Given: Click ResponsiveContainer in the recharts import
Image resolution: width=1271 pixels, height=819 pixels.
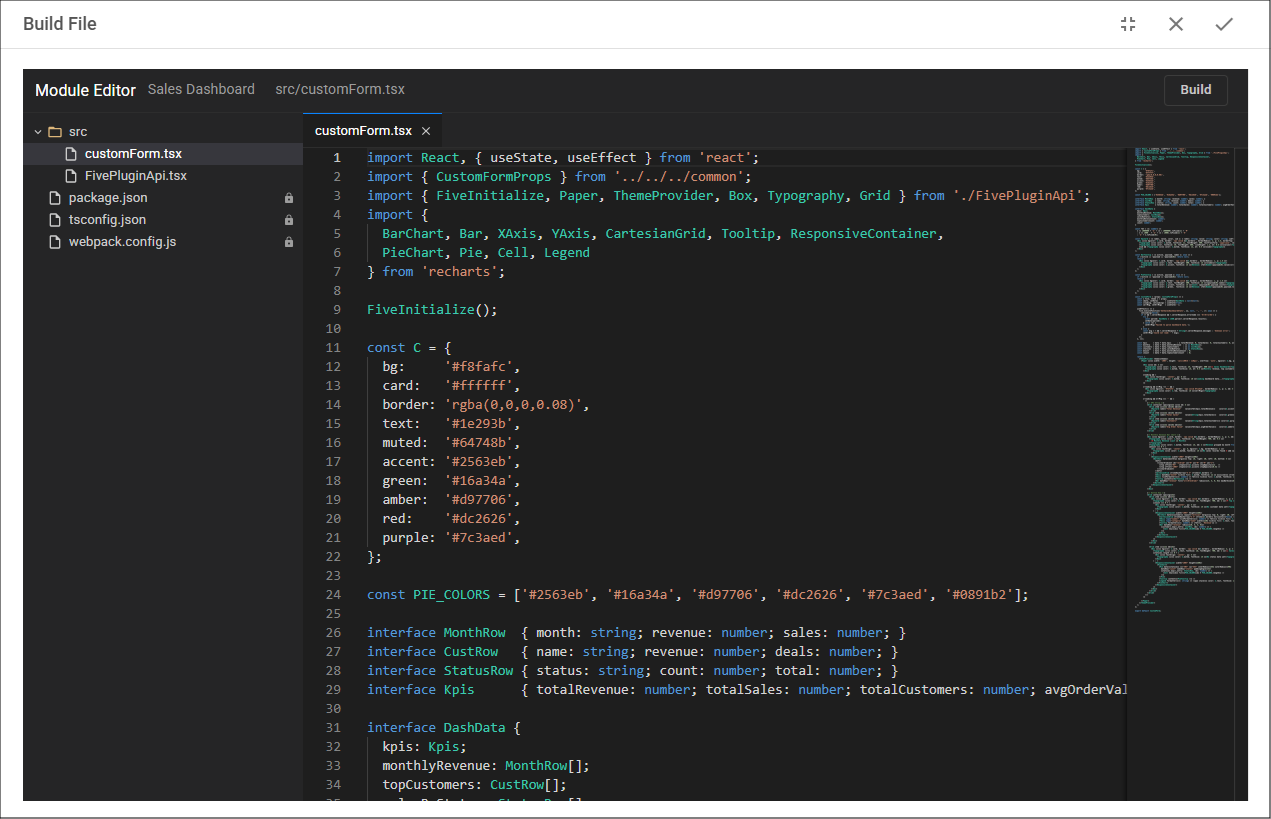Looking at the screenshot, I should tap(863, 234).
